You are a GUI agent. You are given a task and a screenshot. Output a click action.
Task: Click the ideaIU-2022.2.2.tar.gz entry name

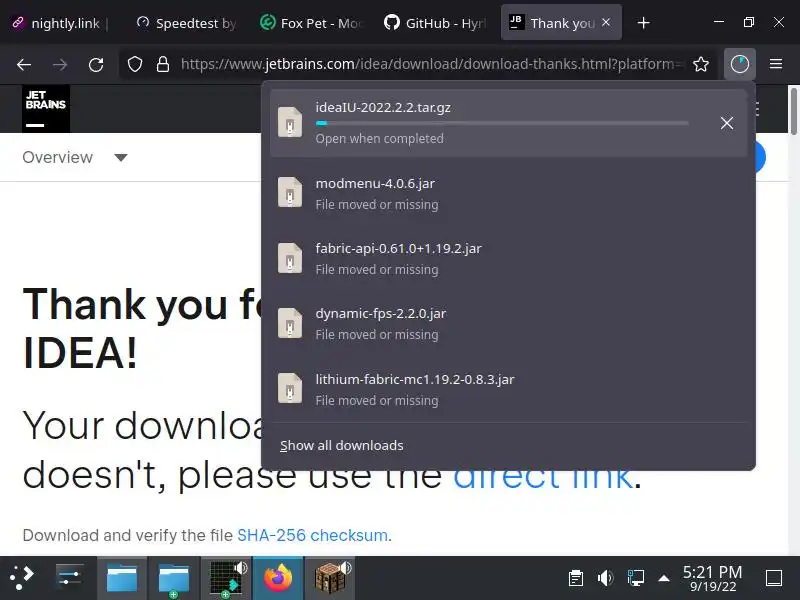pos(383,108)
